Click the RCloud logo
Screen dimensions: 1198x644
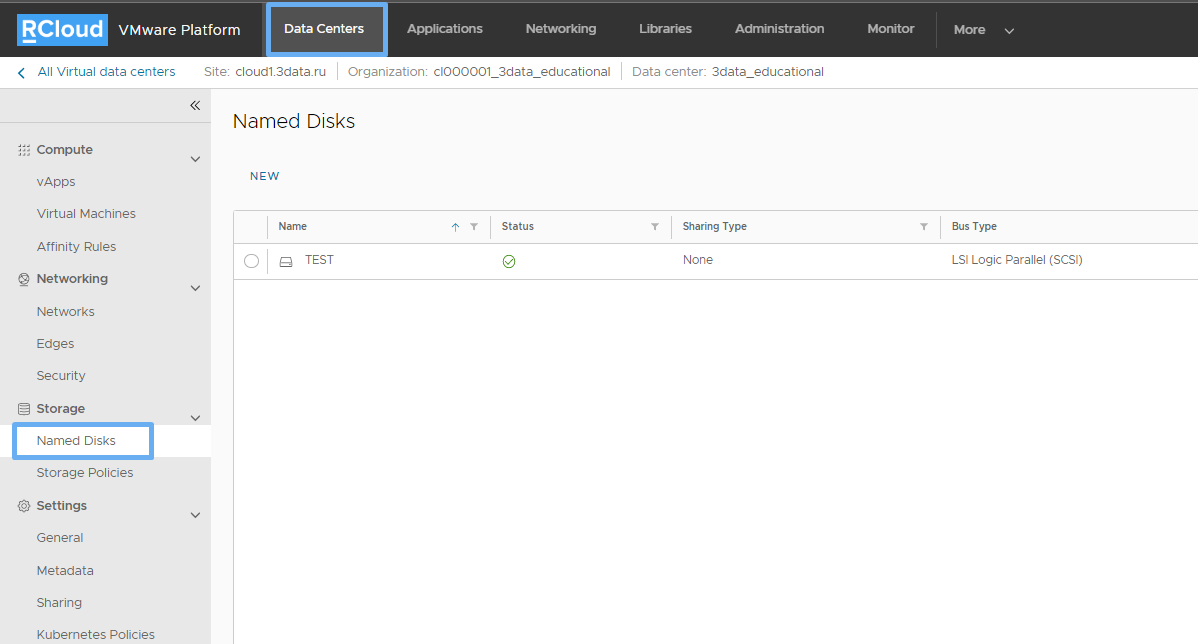pyautogui.click(x=62, y=30)
